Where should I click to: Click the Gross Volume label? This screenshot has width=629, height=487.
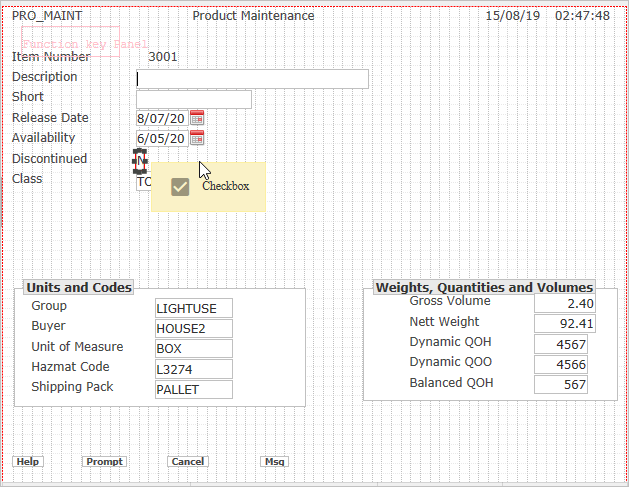coord(450,301)
